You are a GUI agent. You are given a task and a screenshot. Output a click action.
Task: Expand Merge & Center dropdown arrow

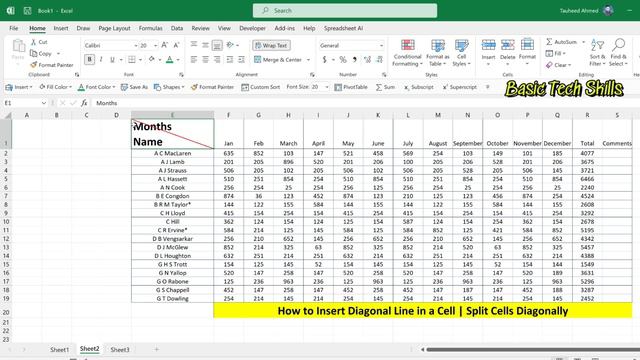tap(308, 60)
